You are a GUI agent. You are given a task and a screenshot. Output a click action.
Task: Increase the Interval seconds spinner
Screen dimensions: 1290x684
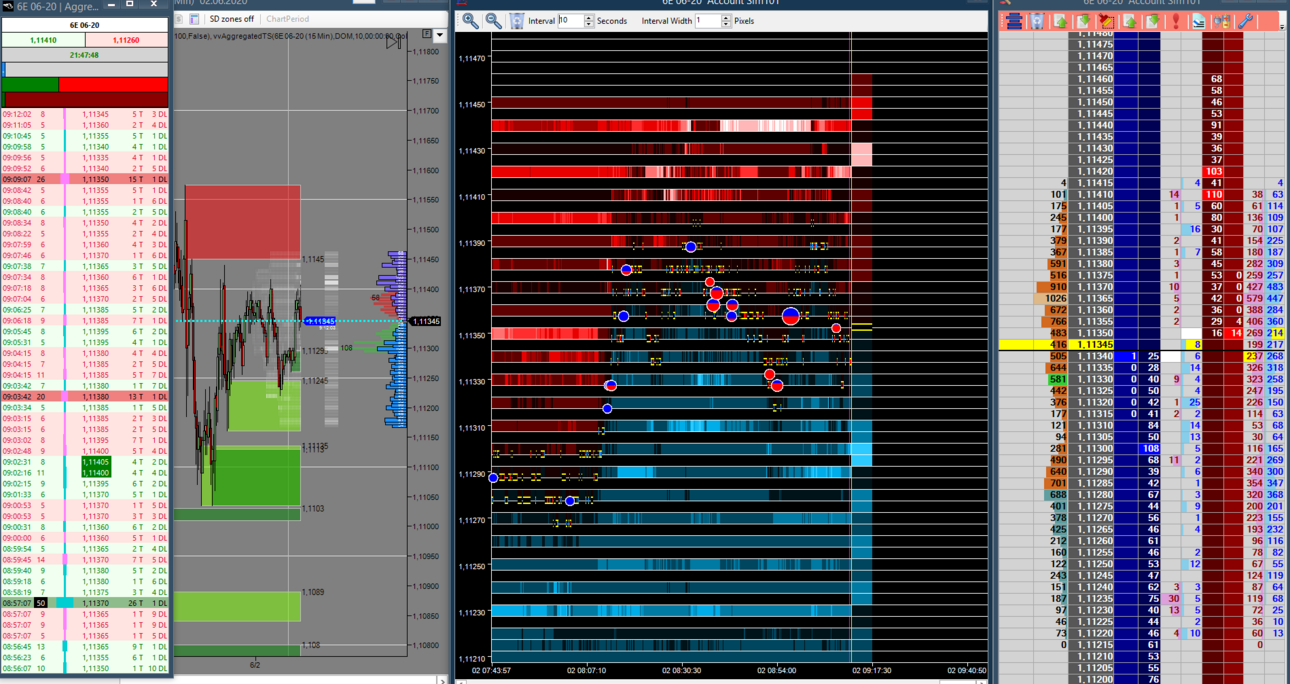pyautogui.click(x=589, y=17)
